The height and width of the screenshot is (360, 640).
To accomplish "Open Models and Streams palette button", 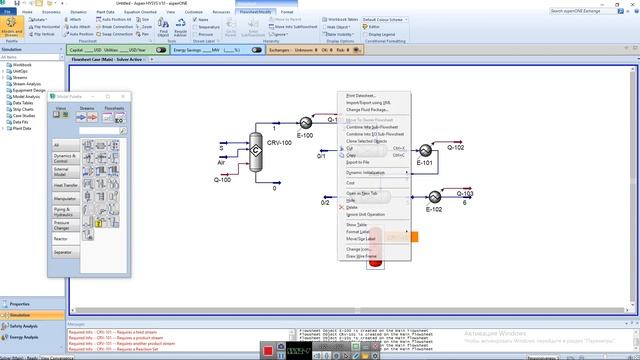I will click(11, 27).
